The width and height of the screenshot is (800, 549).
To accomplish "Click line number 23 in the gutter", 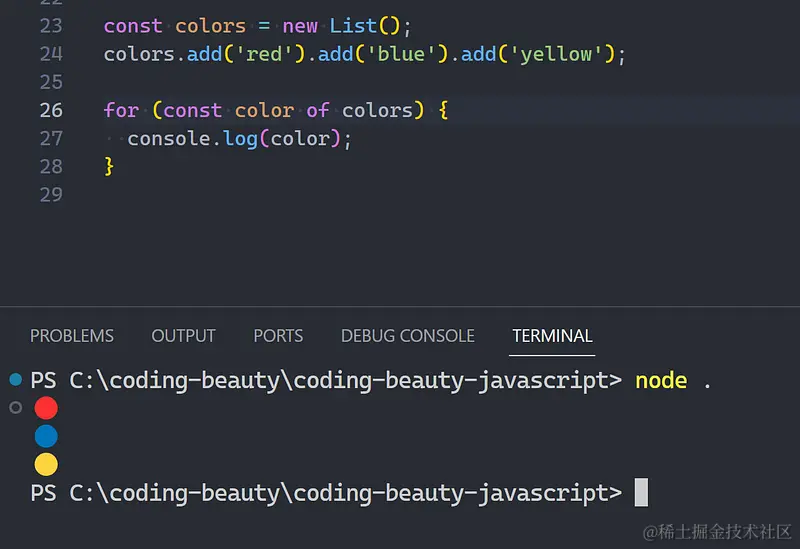I will tap(51, 26).
